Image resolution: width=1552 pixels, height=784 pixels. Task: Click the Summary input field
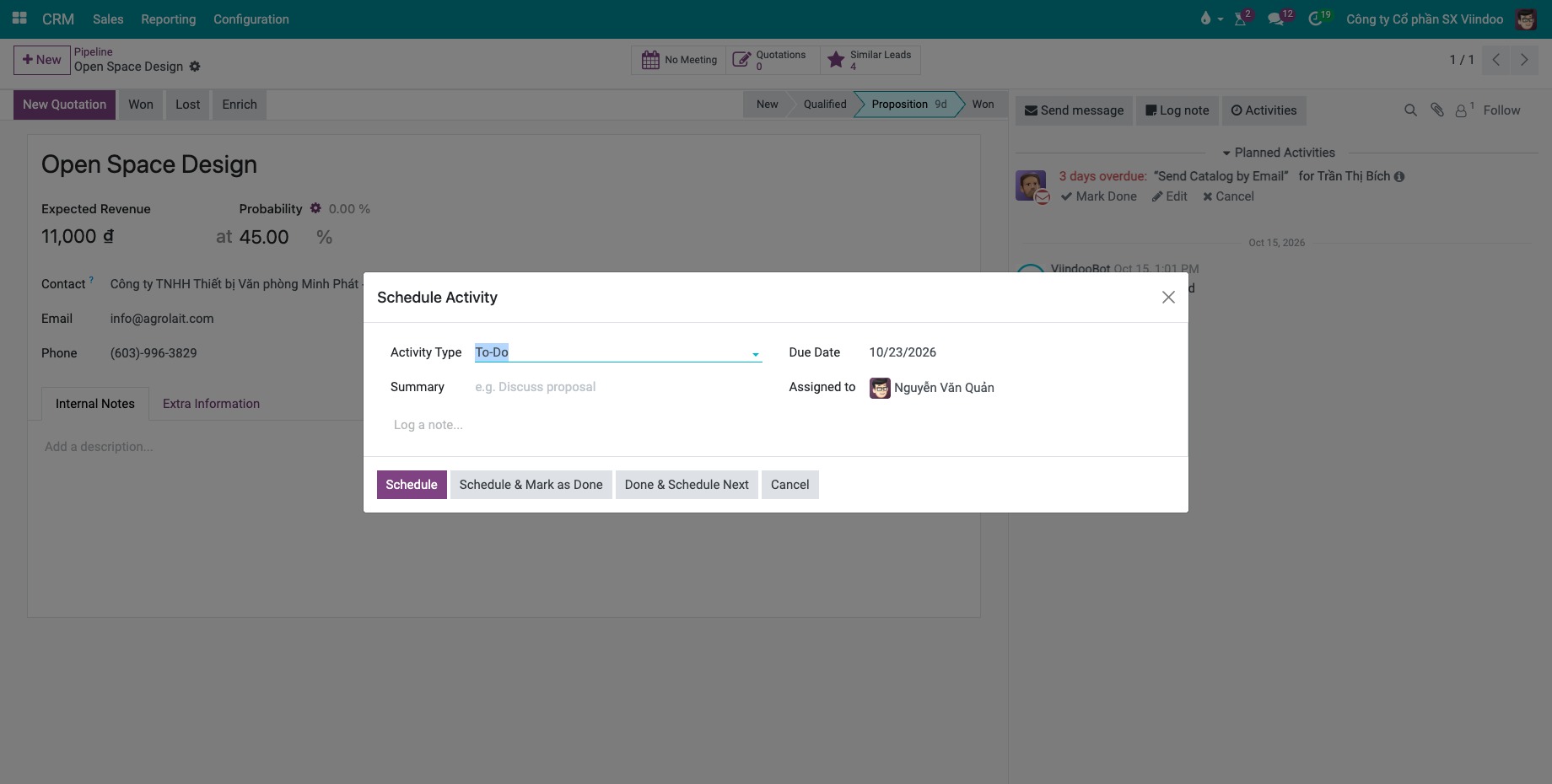(x=618, y=387)
